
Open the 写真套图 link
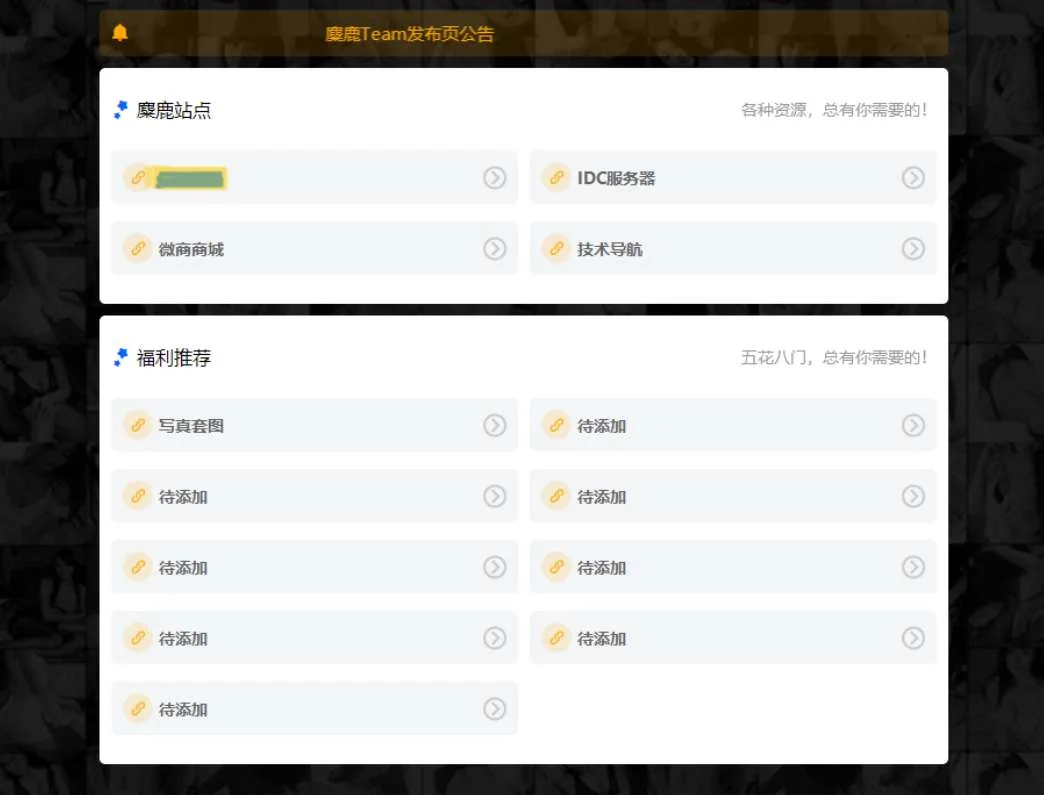coord(191,426)
